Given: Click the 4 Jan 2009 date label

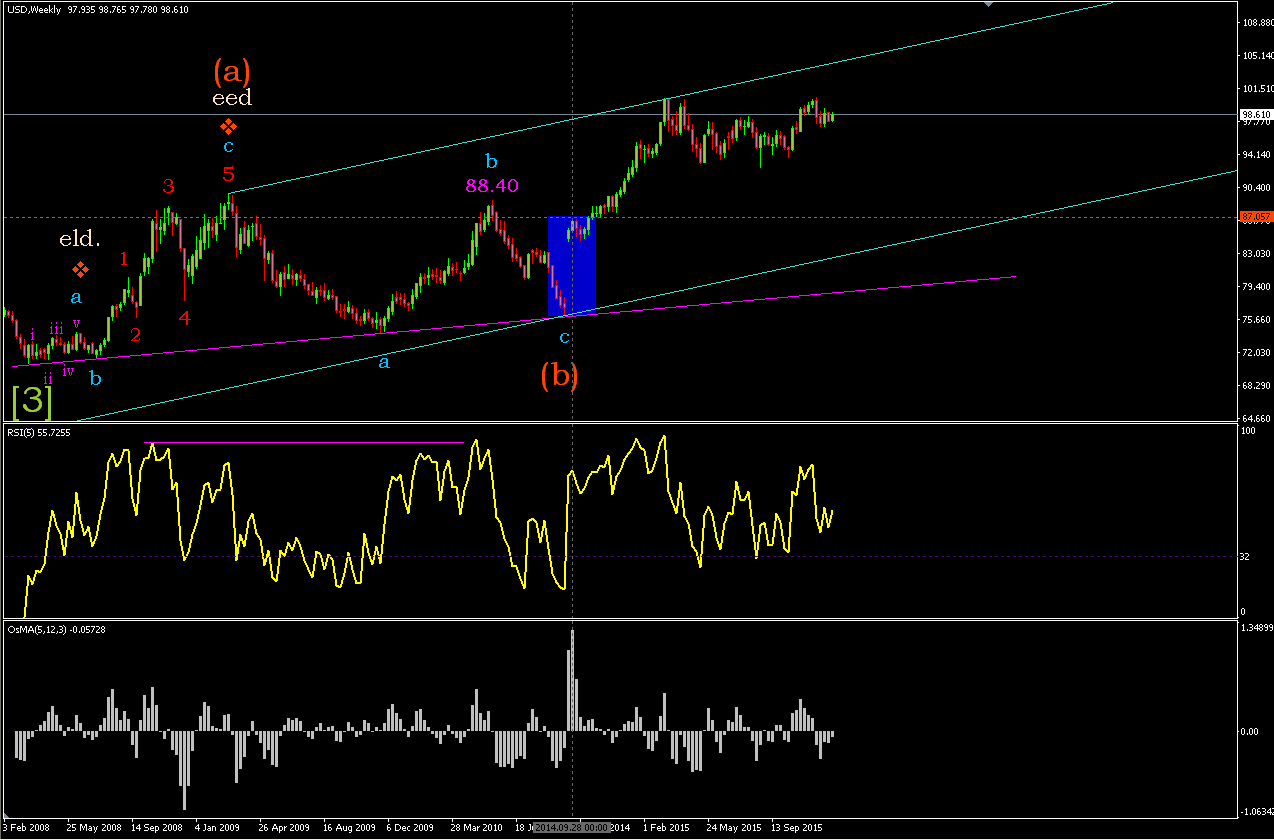Looking at the screenshot, I should (x=219, y=828).
